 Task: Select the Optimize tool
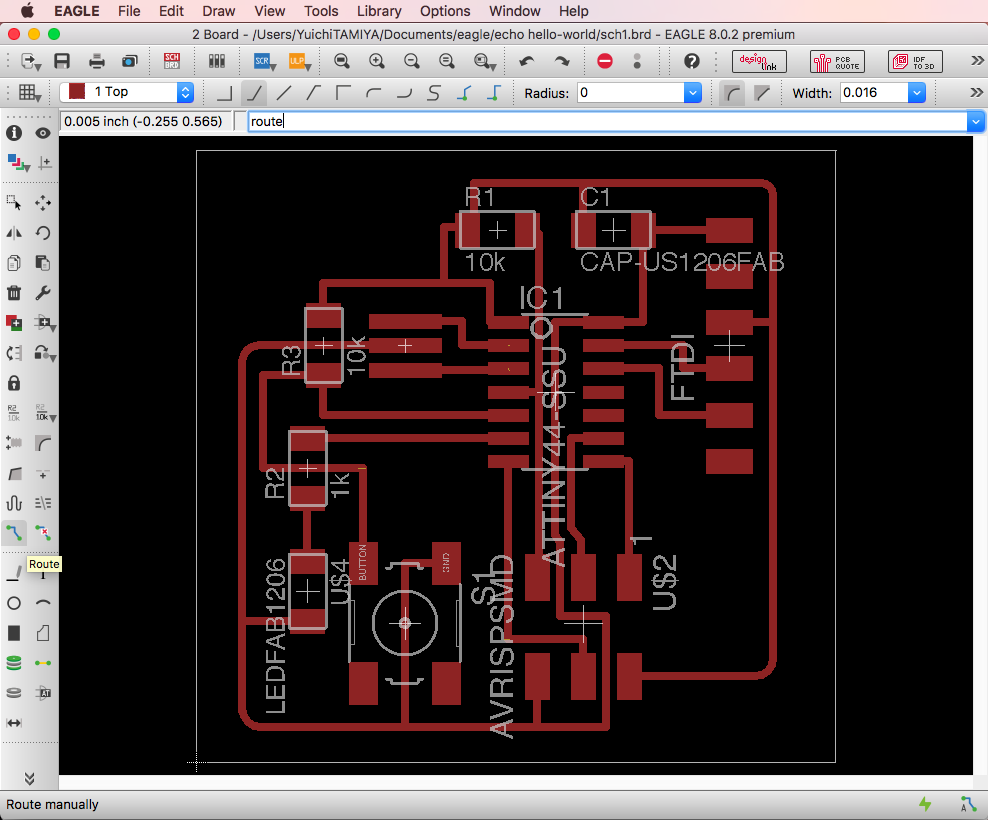pos(43,503)
